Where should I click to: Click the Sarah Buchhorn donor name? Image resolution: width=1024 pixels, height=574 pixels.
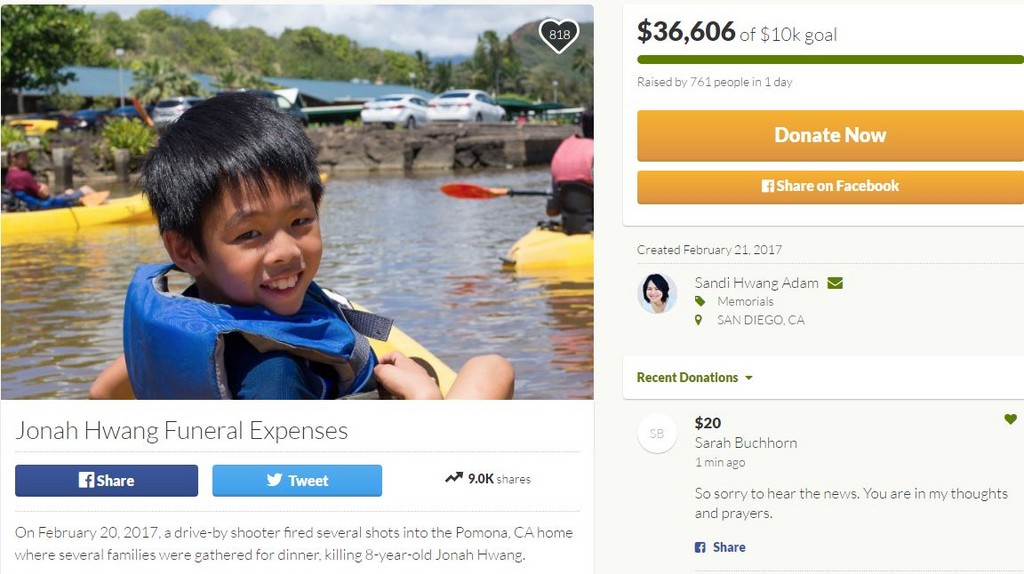coord(745,443)
